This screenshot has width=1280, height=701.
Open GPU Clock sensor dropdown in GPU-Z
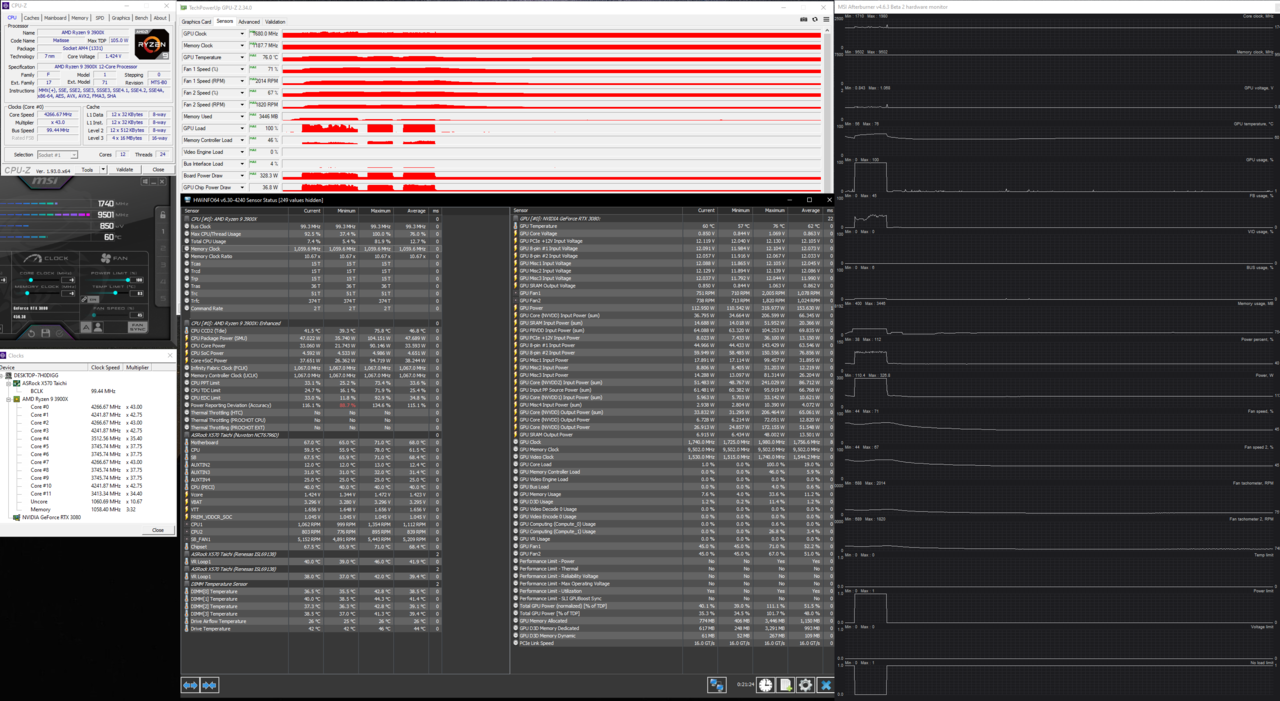point(242,34)
